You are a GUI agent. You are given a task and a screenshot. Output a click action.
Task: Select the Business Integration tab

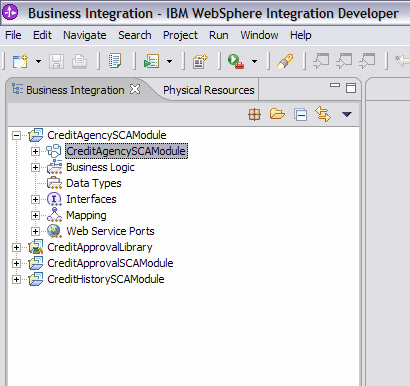75,90
